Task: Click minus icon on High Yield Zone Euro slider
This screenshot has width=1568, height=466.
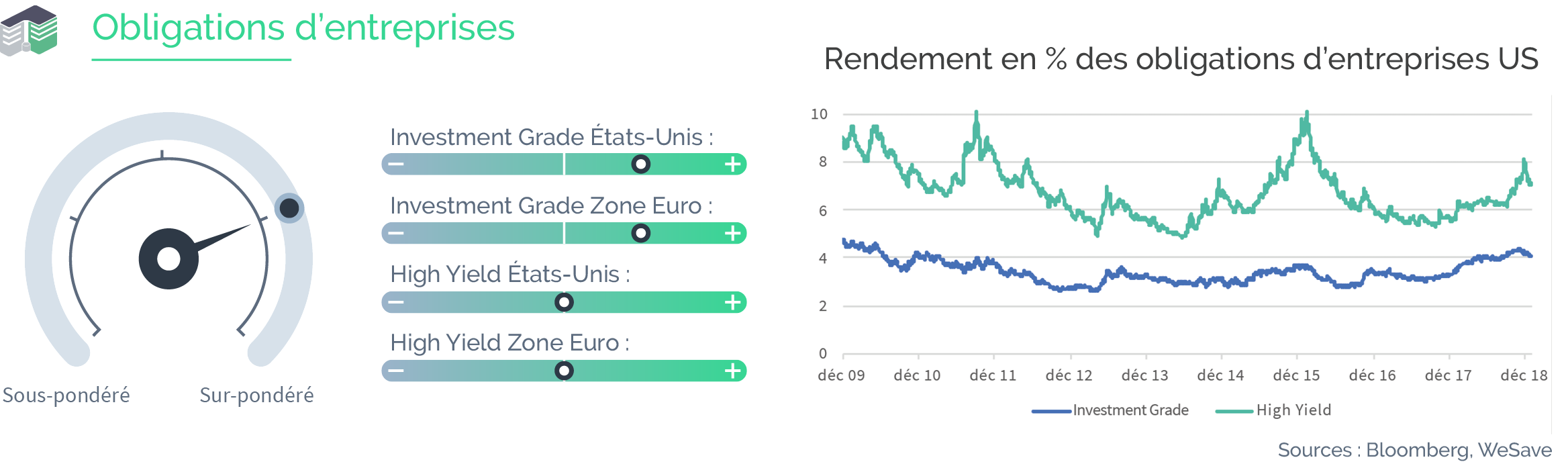Action: tap(396, 371)
